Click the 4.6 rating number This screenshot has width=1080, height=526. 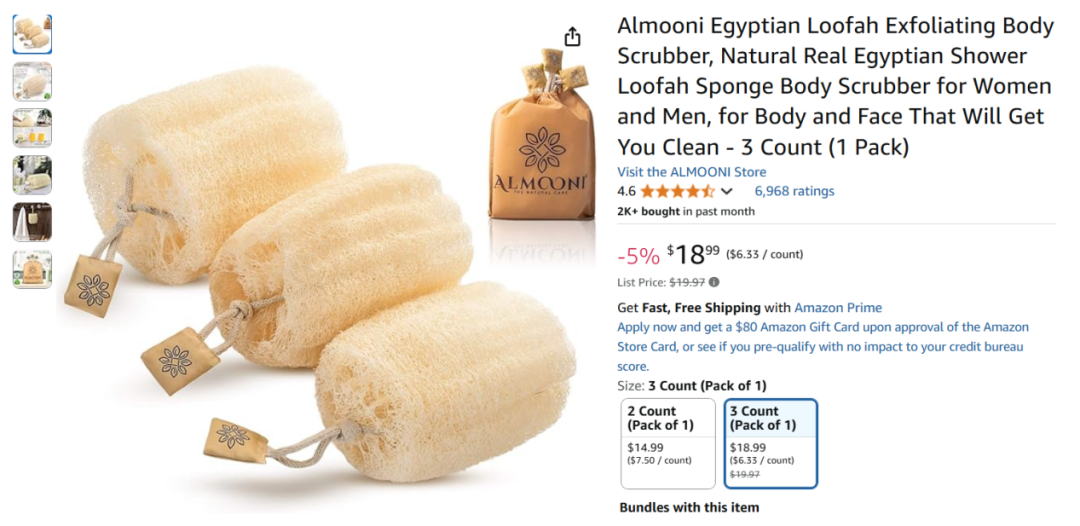(x=626, y=191)
